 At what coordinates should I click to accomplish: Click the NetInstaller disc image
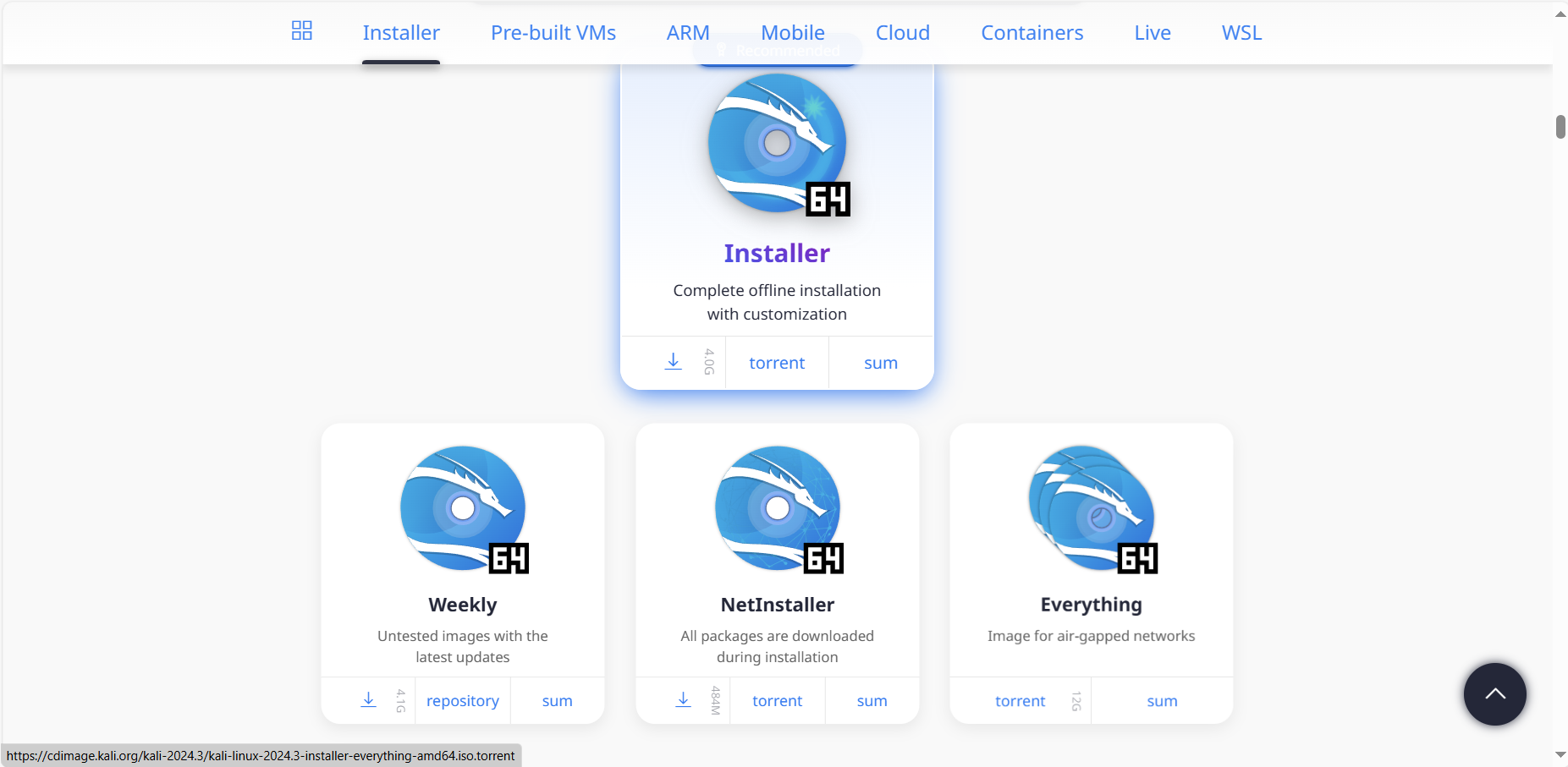click(778, 509)
